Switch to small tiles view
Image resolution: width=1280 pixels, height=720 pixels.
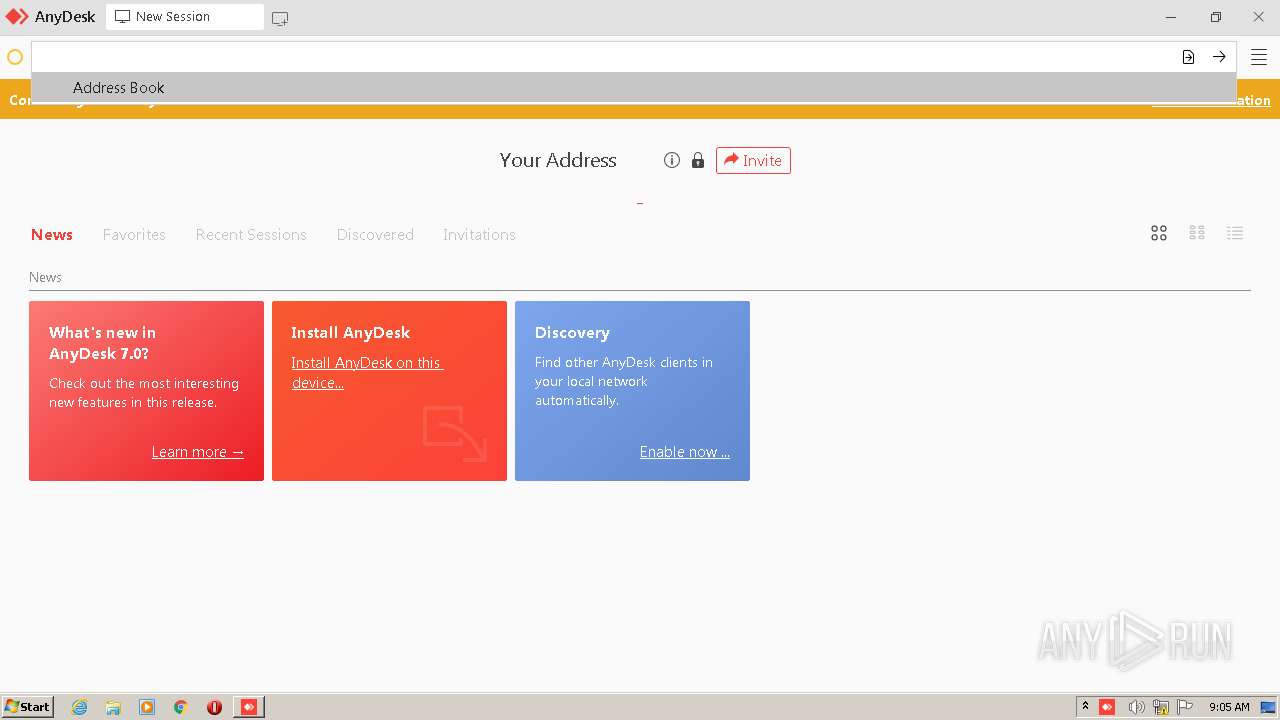coord(1197,233)
